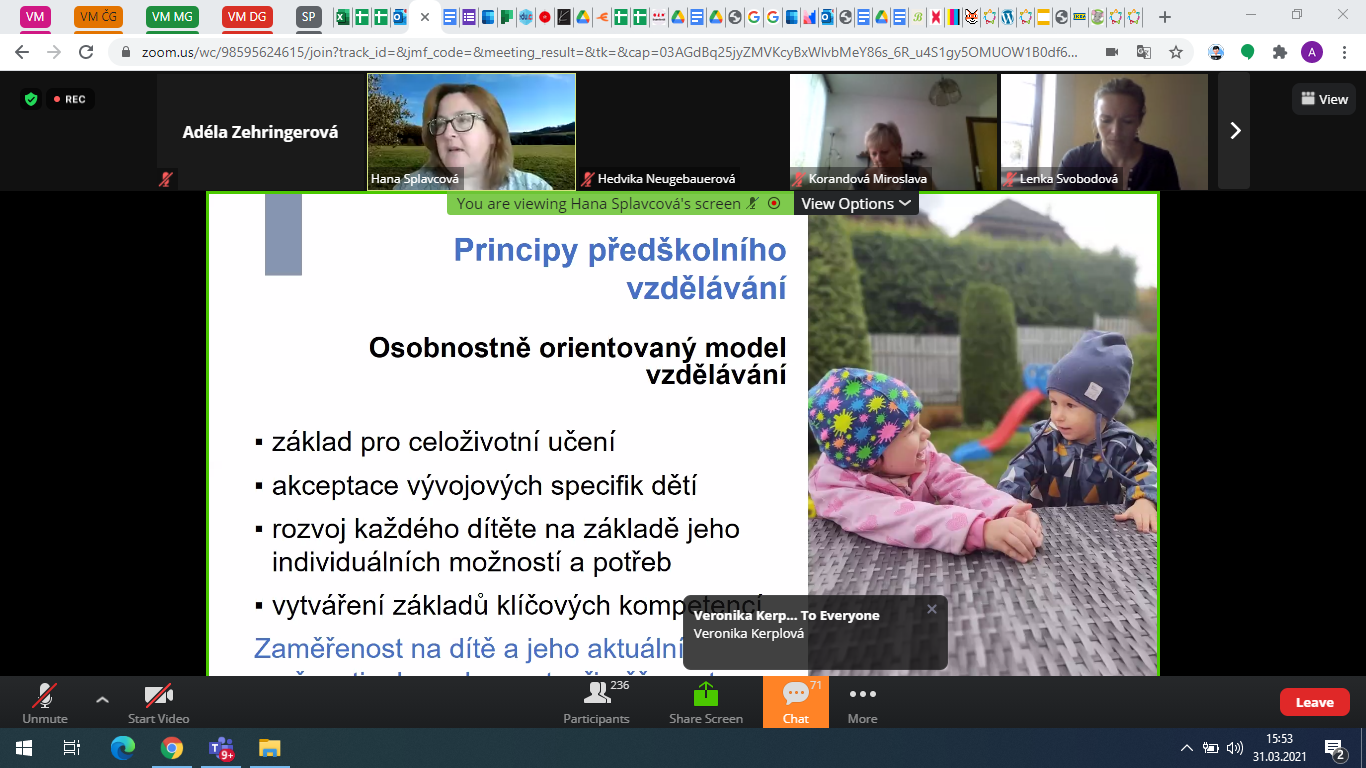Open the Chrome extensions puzzle icon
The height and width of the screenshot is (768, 1366).
pos(1279,52)
